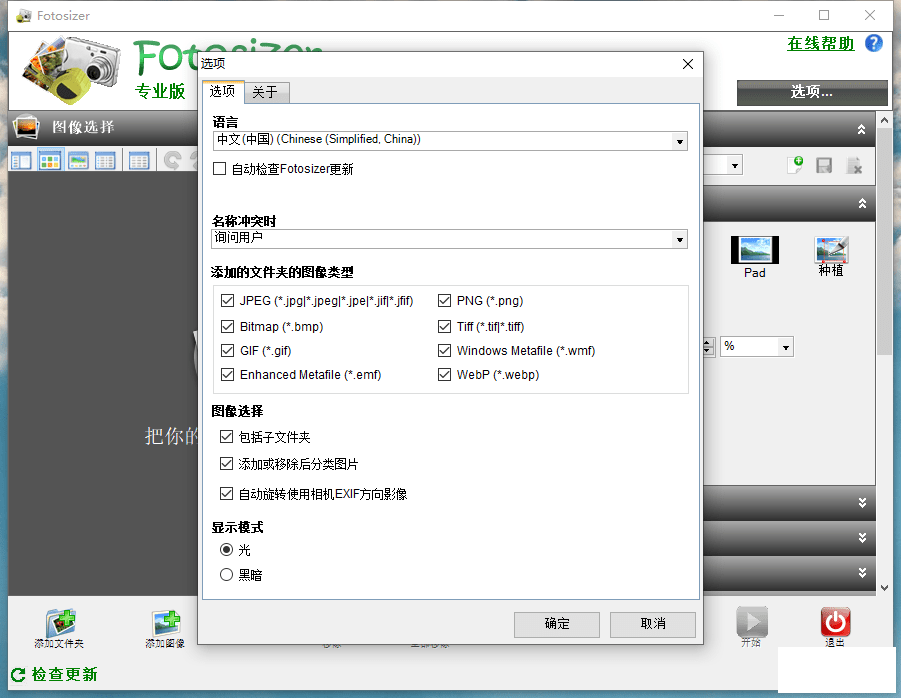Toggle sort images after add/remove checkbox
Screen dimensions: 901x698
tap(226, 464)
